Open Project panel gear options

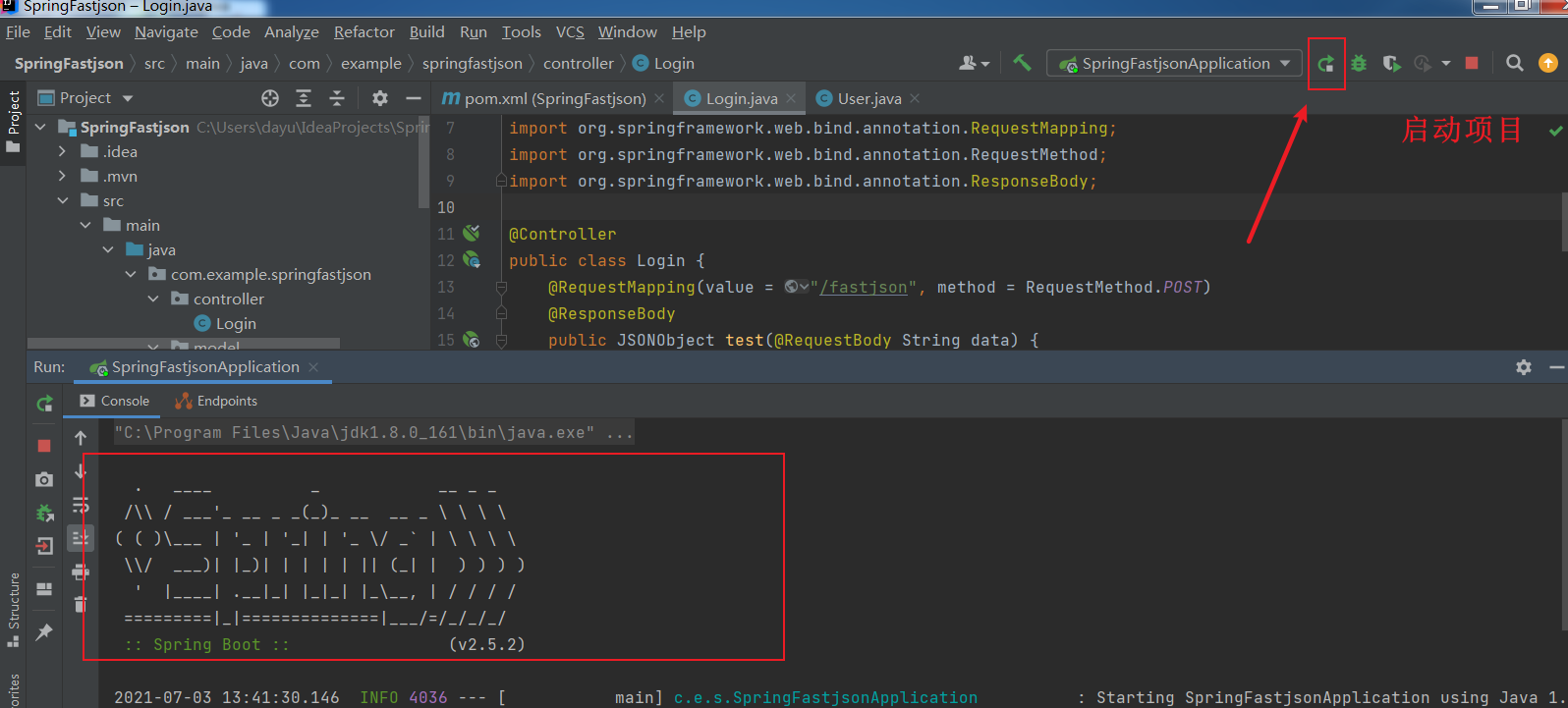pos(380,98)
